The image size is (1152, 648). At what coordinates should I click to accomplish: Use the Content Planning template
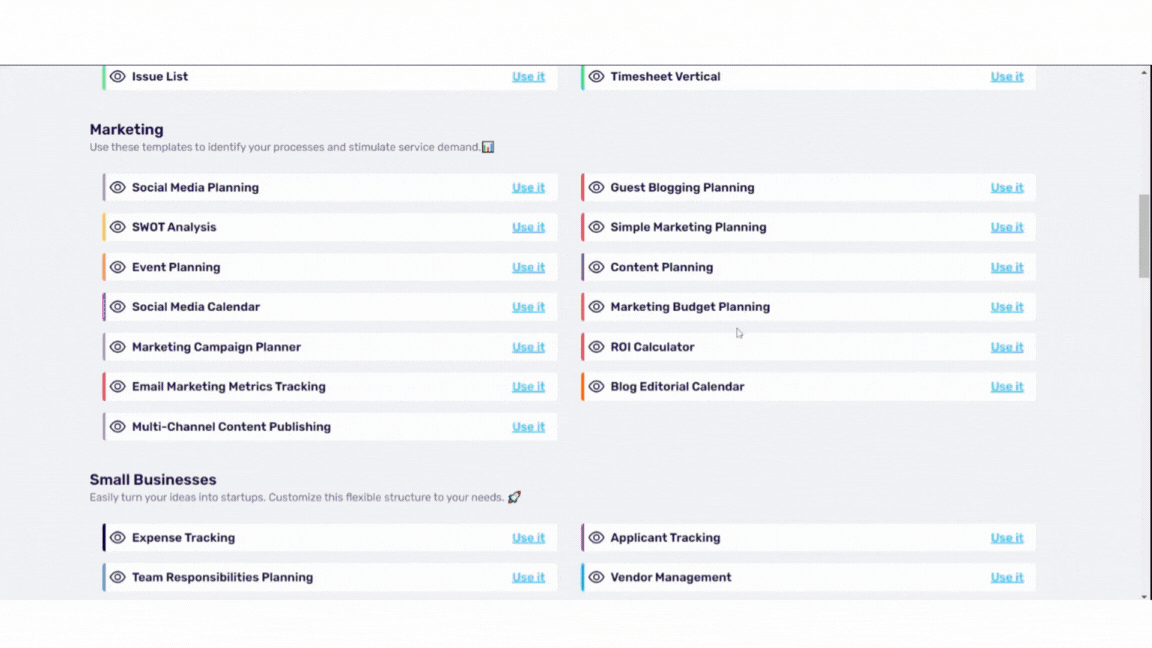[1007, 267]
